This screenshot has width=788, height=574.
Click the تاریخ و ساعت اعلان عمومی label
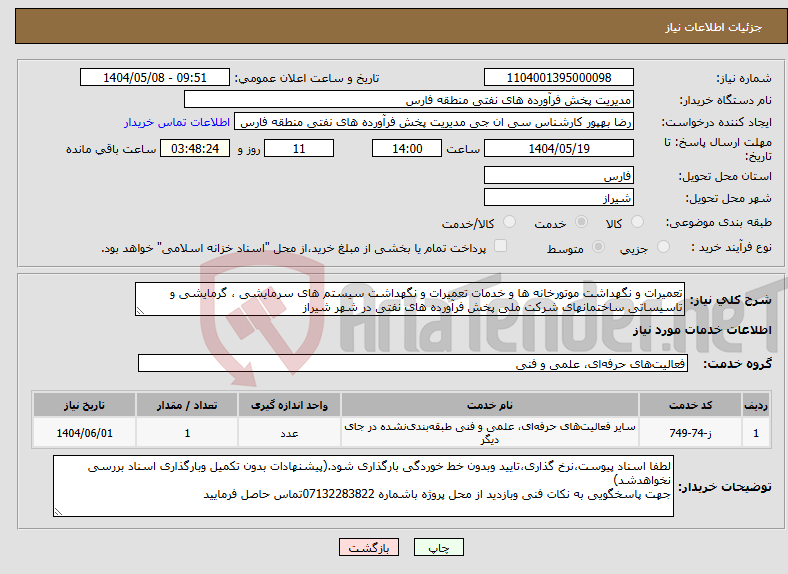307,78
